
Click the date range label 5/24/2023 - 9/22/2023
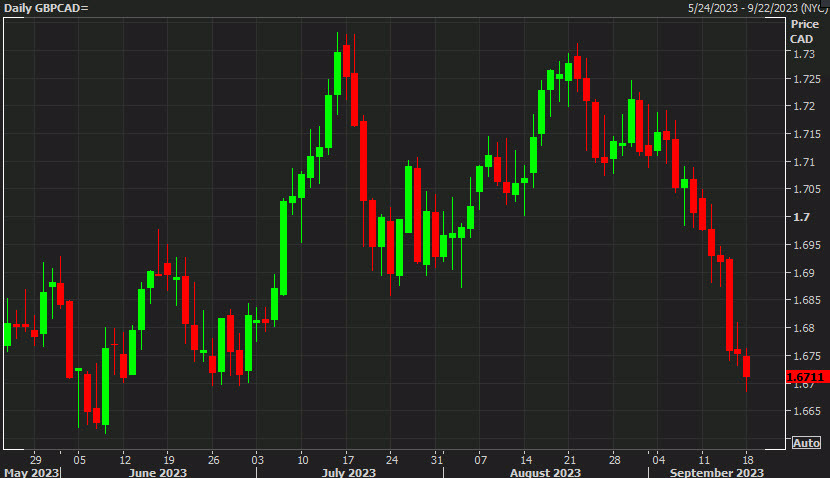[x=743, y=8]
